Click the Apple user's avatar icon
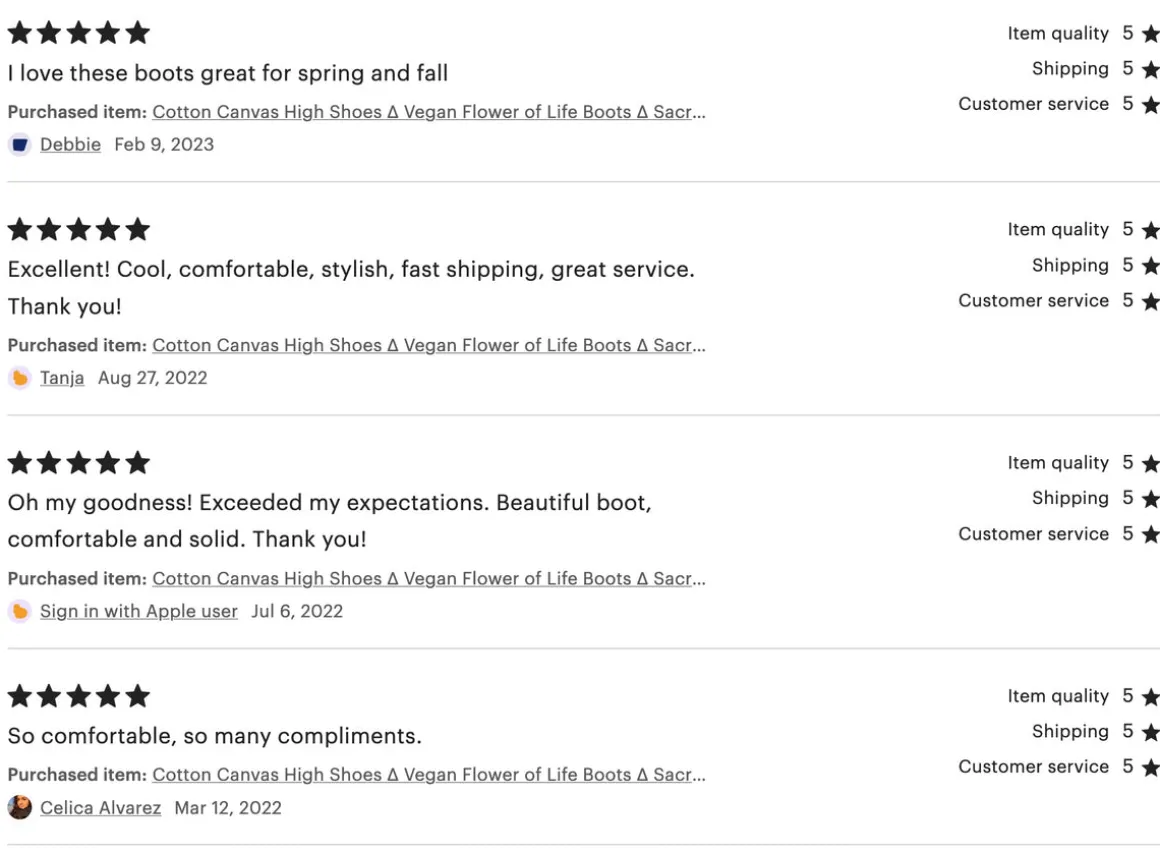The image size is (1160, 852). 19,611
